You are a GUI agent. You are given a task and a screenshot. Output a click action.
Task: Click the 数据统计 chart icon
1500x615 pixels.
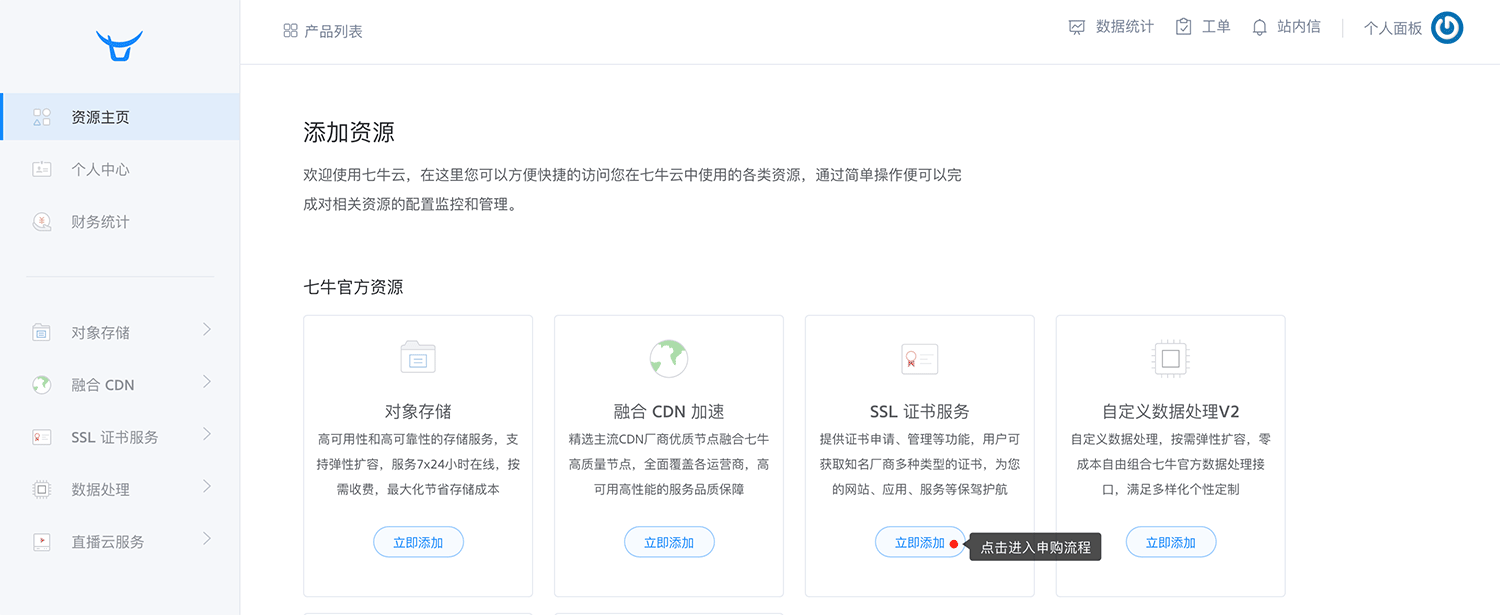[x=1077, y=27]
